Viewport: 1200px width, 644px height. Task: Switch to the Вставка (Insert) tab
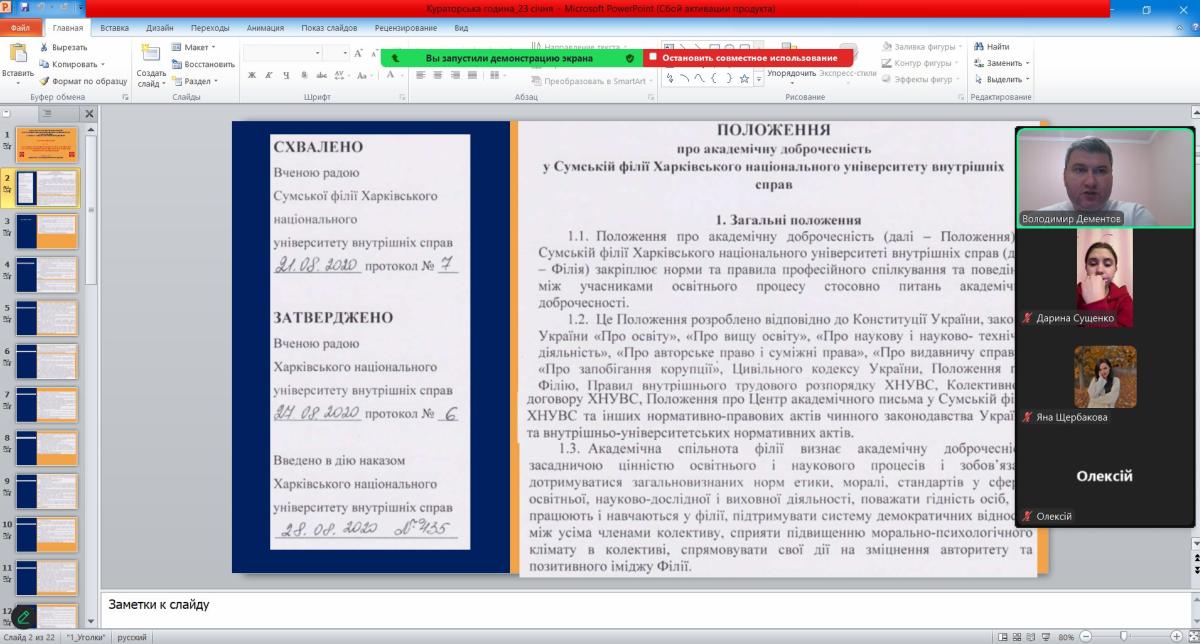point(114,29)
